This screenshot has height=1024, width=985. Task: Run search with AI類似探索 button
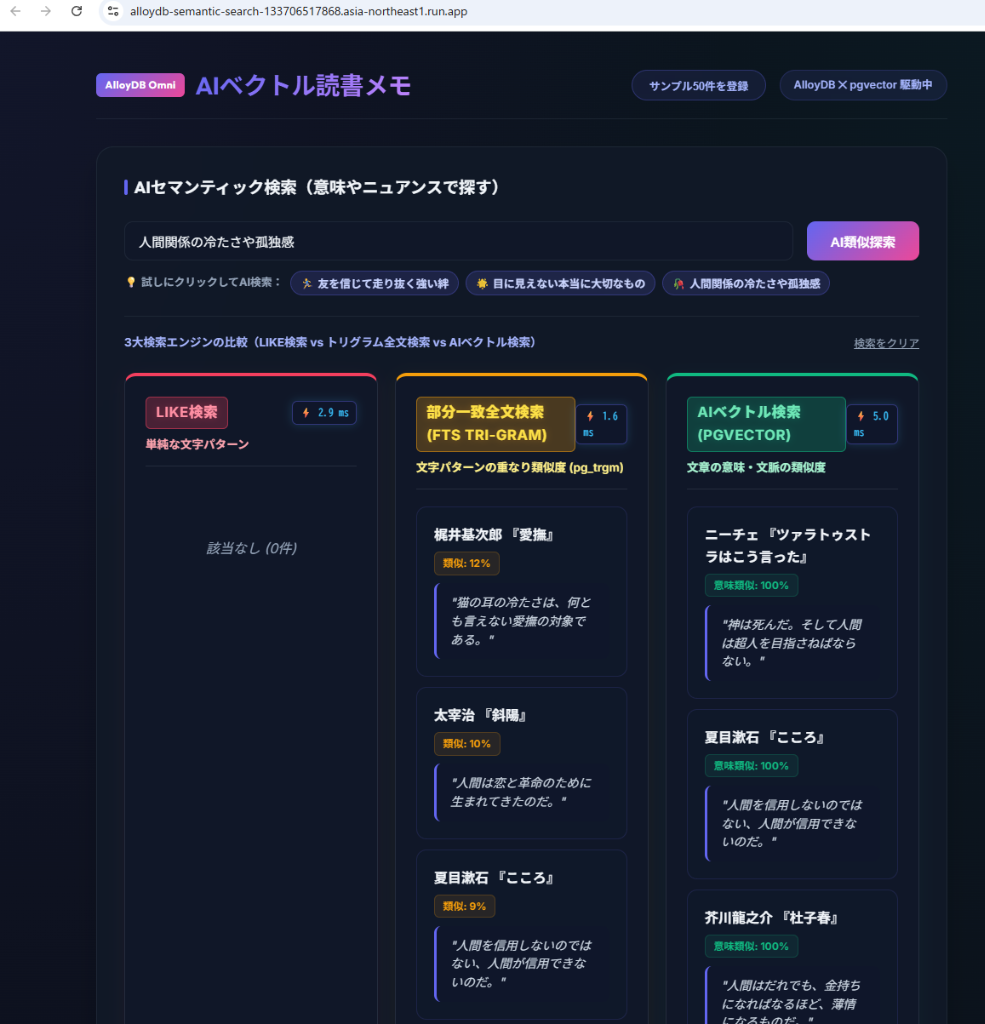pos(863,242)
